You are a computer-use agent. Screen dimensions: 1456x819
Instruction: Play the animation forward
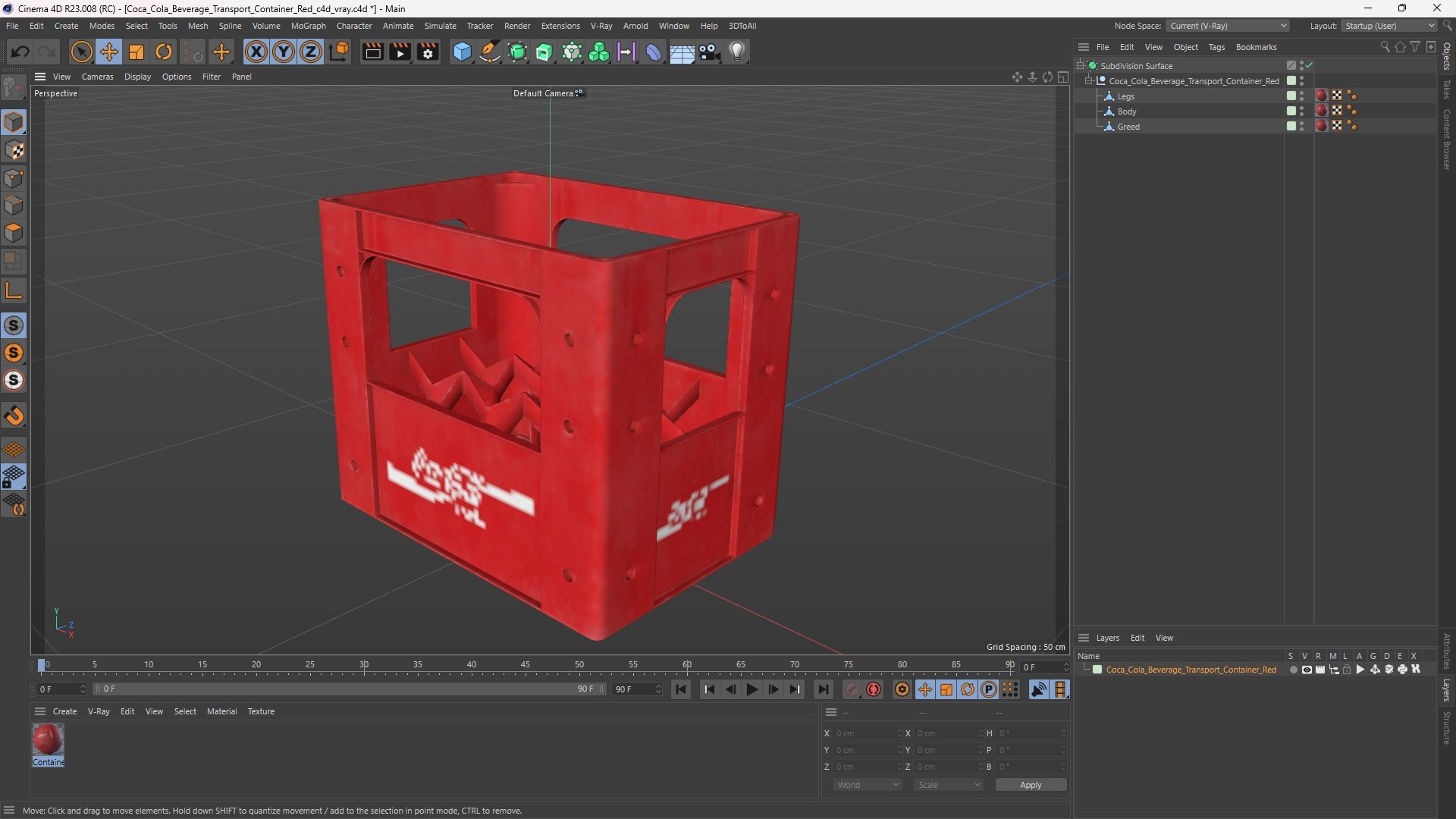(752, 689)
